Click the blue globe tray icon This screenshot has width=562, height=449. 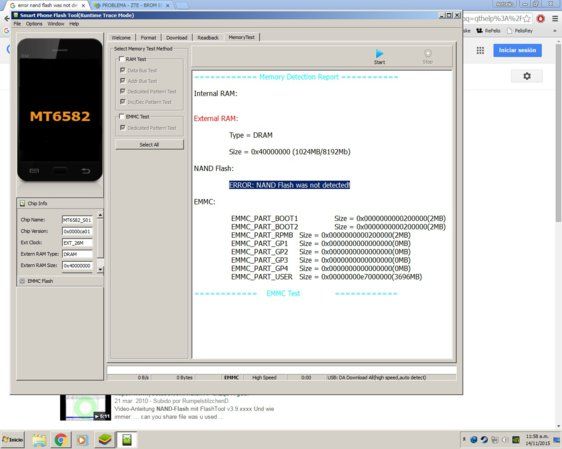(x=474, y=440)
